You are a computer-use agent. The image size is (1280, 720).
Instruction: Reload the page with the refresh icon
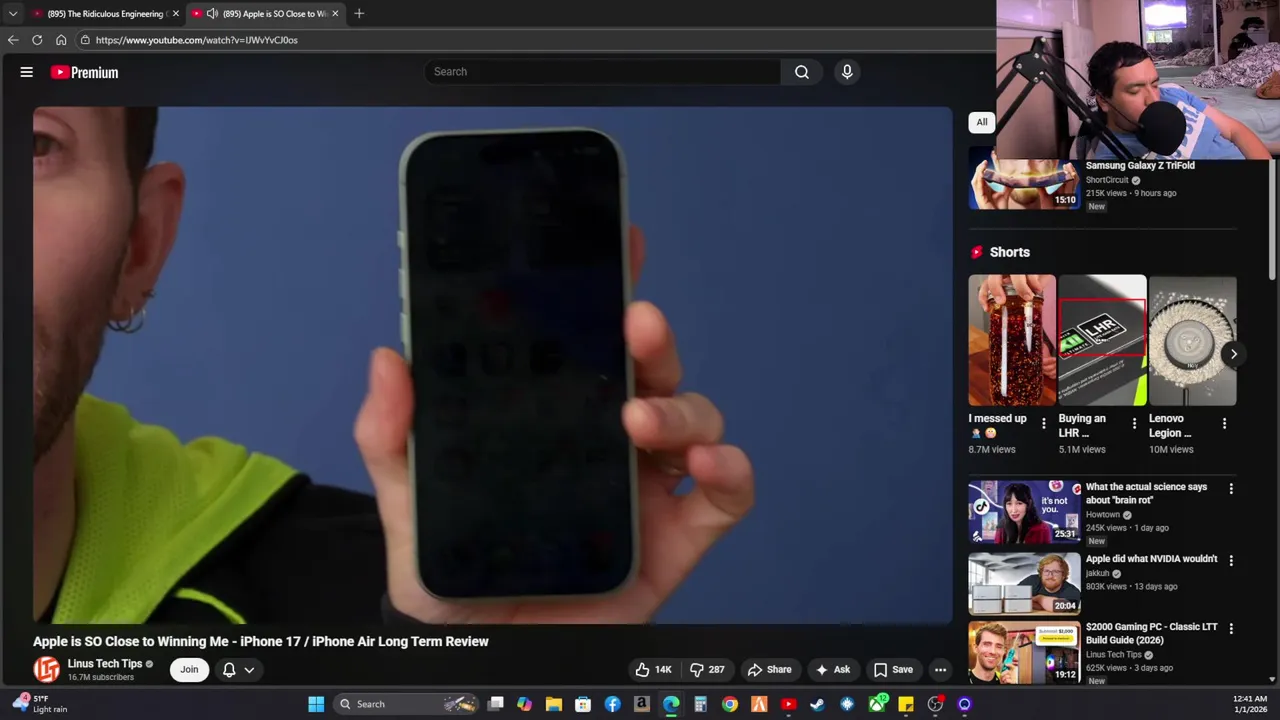[37, 40]
